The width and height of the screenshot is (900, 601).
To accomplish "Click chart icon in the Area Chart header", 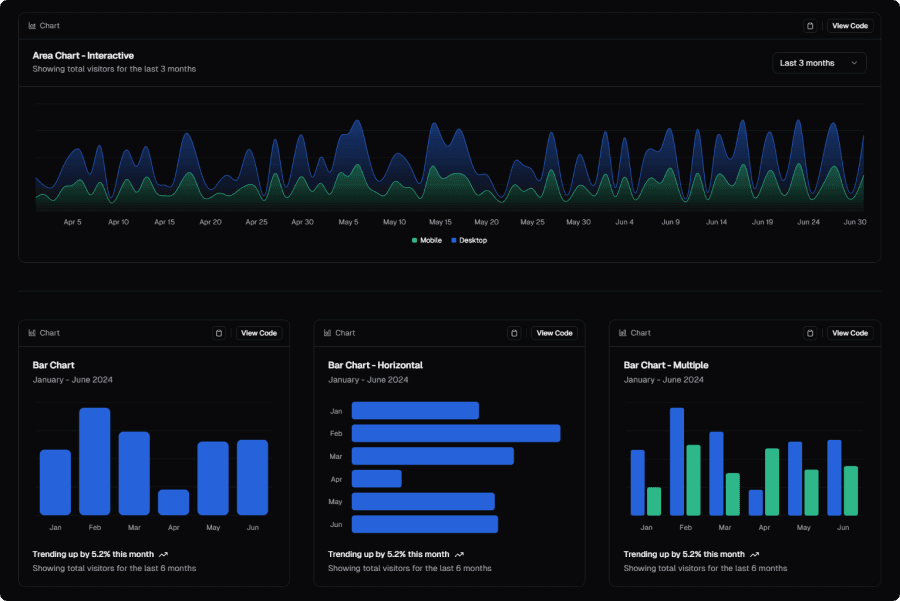I will 32,26.
